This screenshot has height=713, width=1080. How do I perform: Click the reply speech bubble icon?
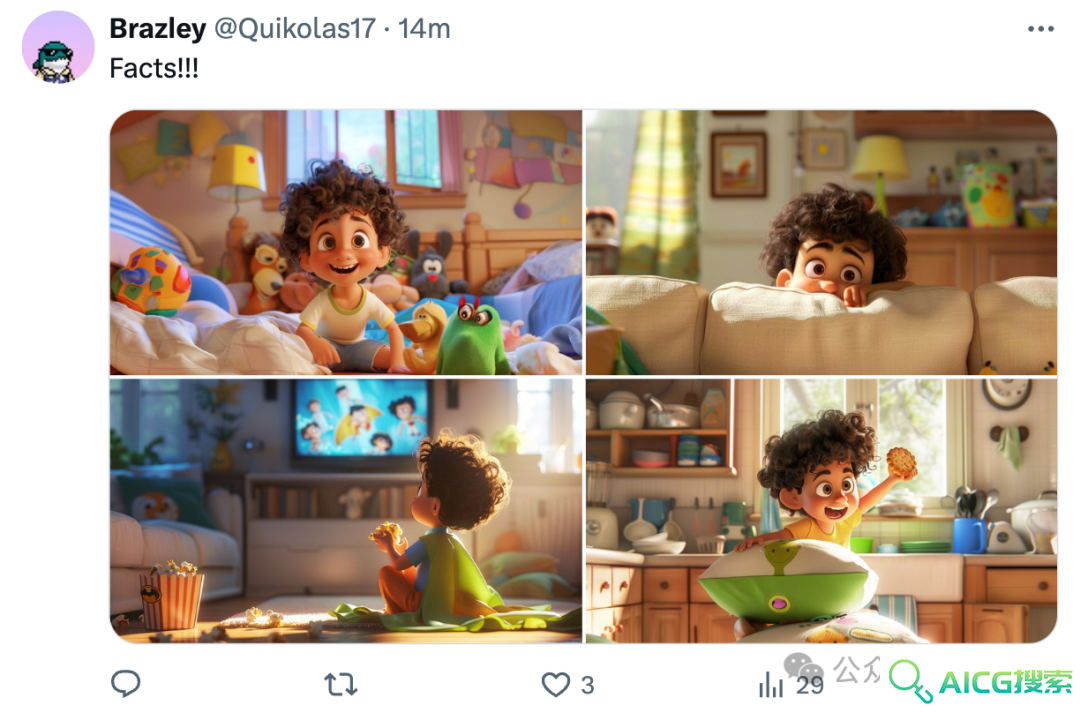tap(126, 683)
